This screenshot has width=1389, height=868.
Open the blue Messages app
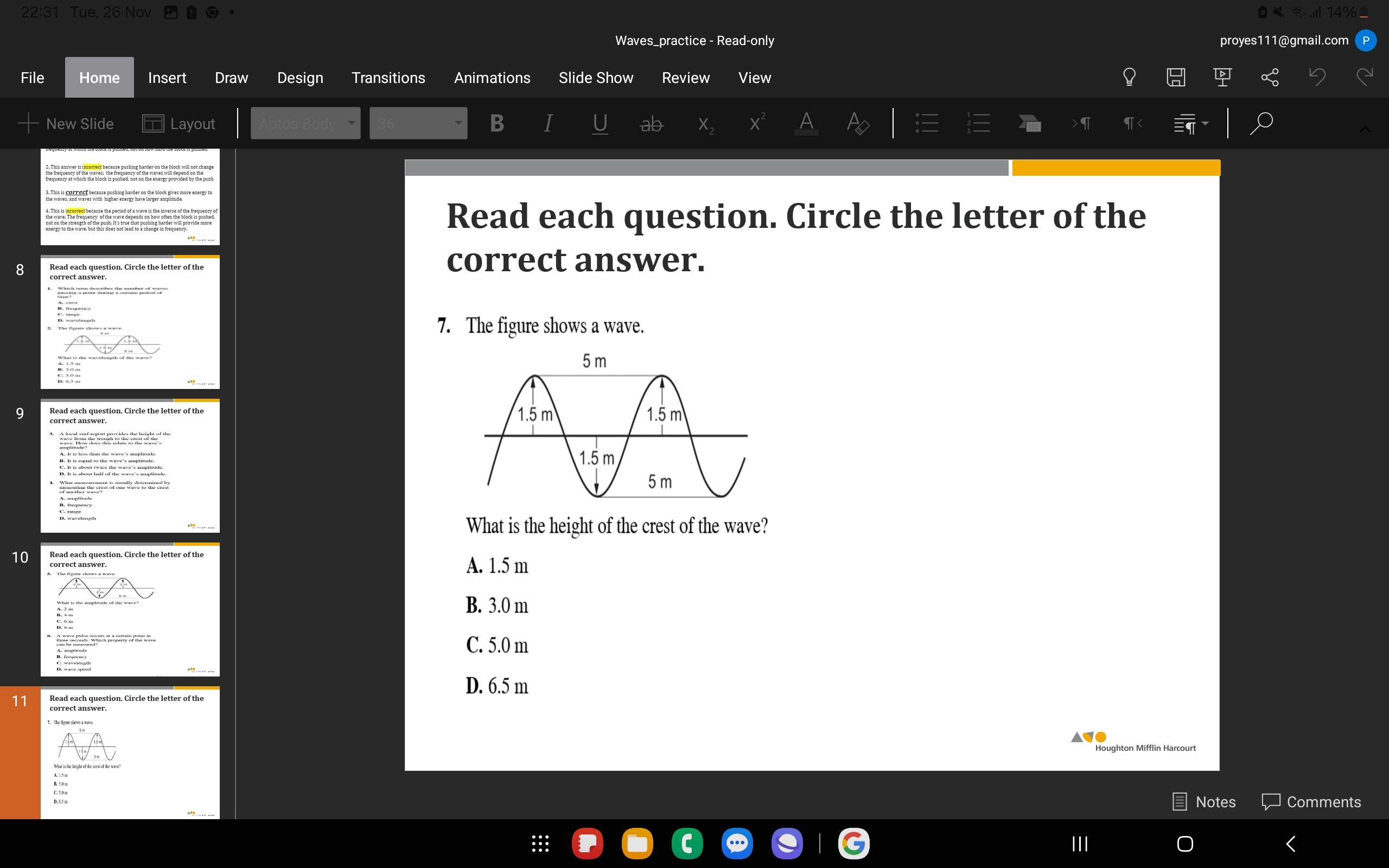(737, 843)
